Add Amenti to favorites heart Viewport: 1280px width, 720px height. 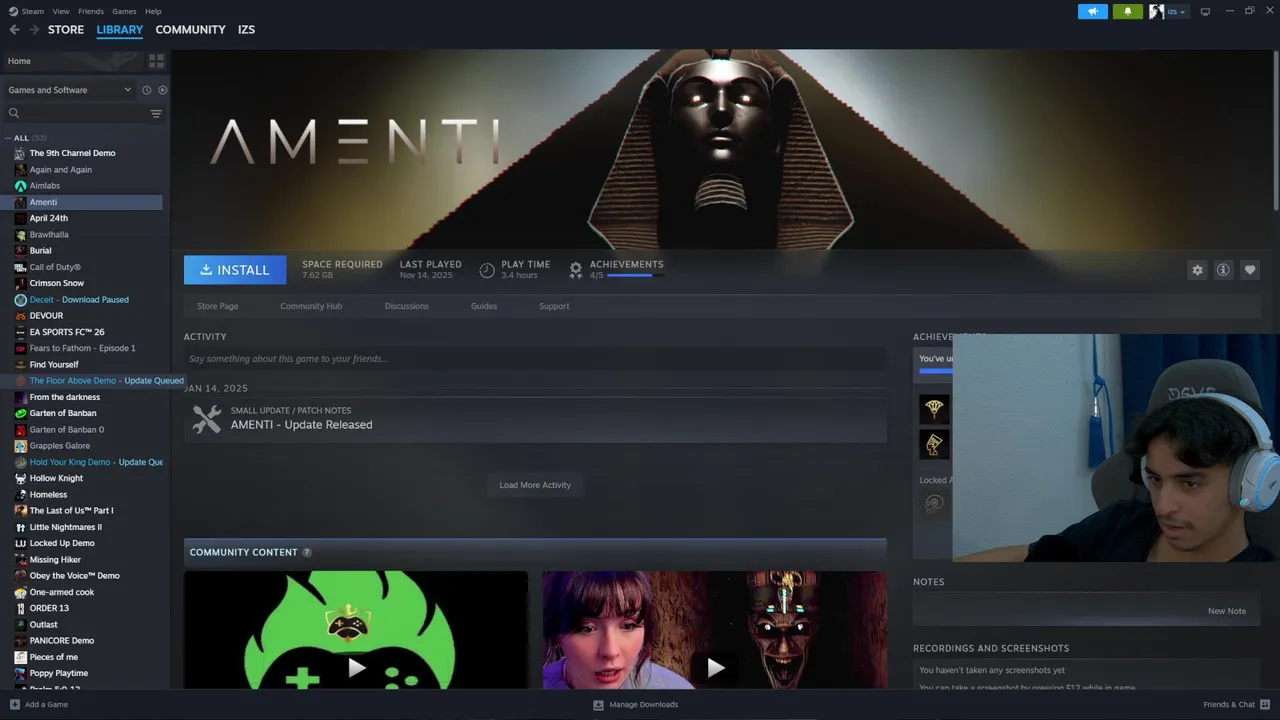click(1250, 270)
